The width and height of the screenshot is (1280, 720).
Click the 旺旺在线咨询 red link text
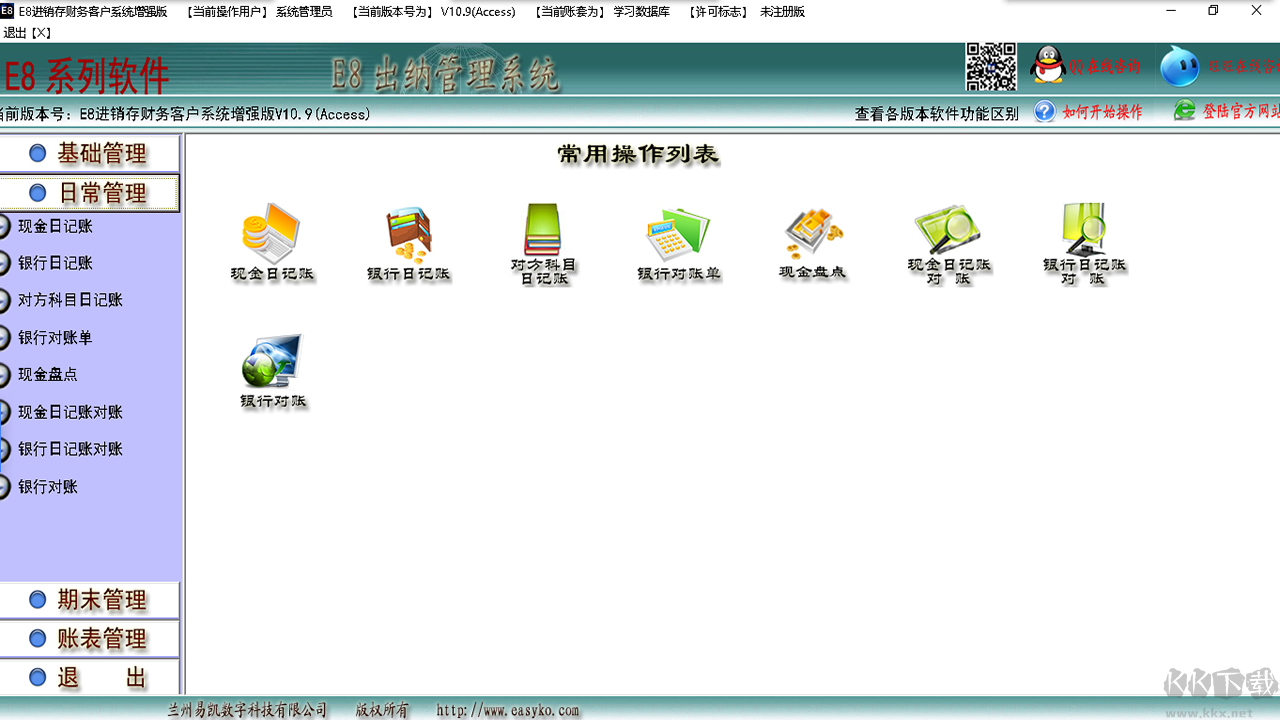[x=1243, y=67]
